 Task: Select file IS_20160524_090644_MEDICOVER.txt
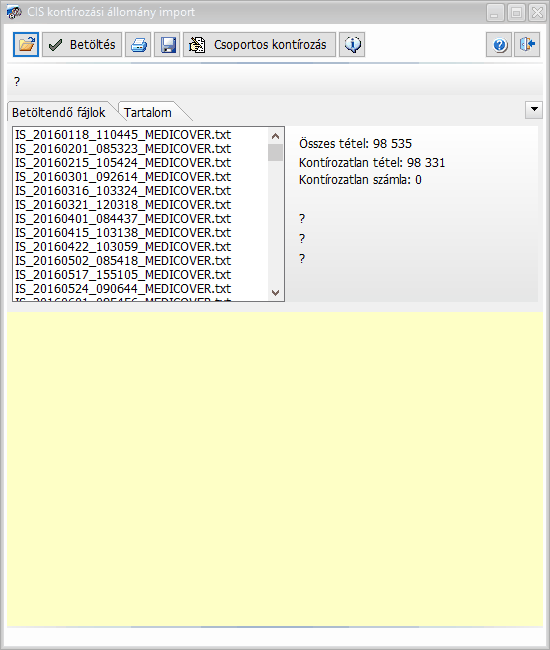tap(123, 289)
